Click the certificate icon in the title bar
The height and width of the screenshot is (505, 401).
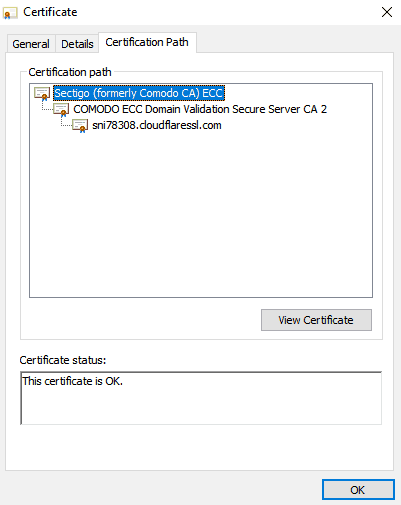10,13
